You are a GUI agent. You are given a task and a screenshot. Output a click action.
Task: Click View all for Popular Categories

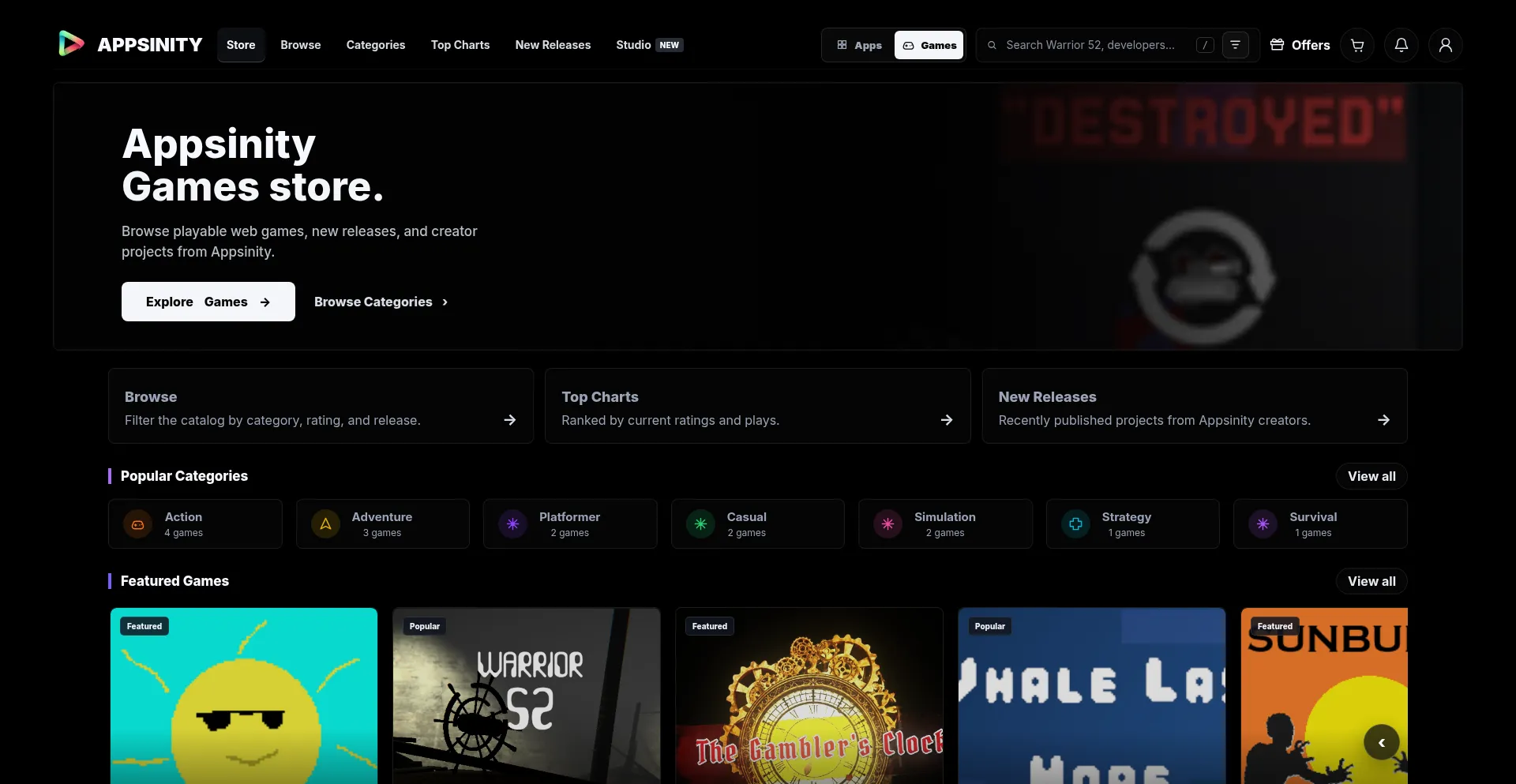1372,476
